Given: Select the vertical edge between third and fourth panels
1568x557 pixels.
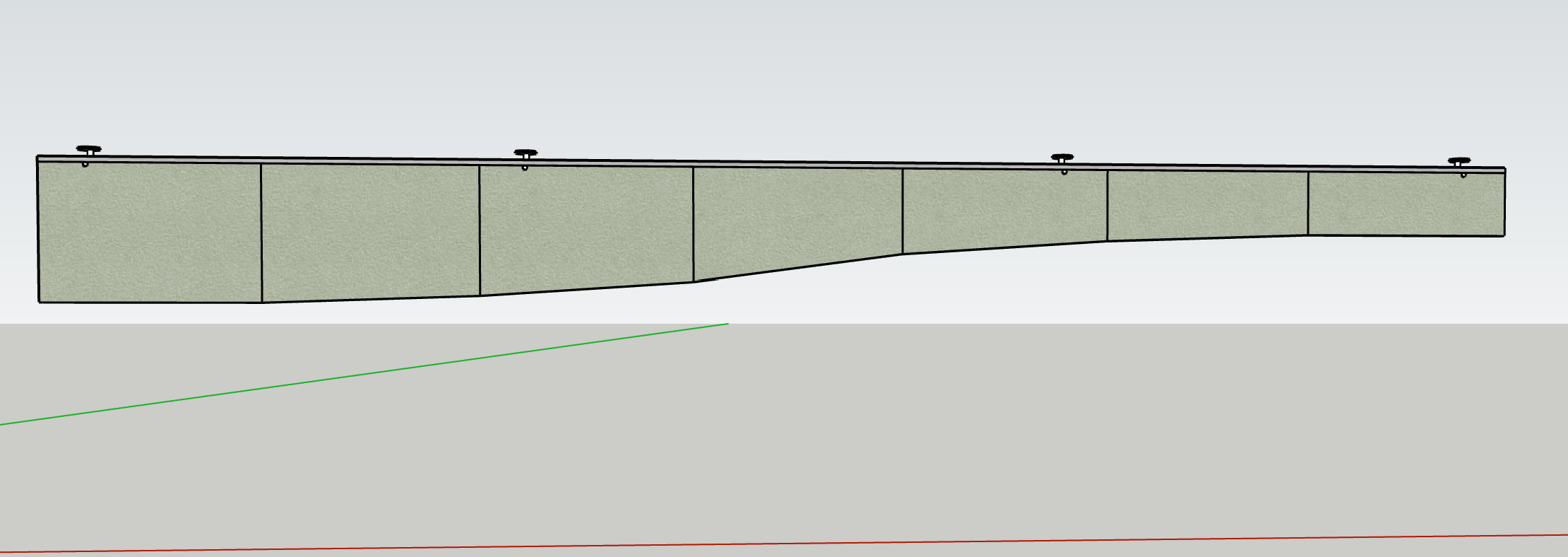Looking at the screenshot, I should 693,225.
